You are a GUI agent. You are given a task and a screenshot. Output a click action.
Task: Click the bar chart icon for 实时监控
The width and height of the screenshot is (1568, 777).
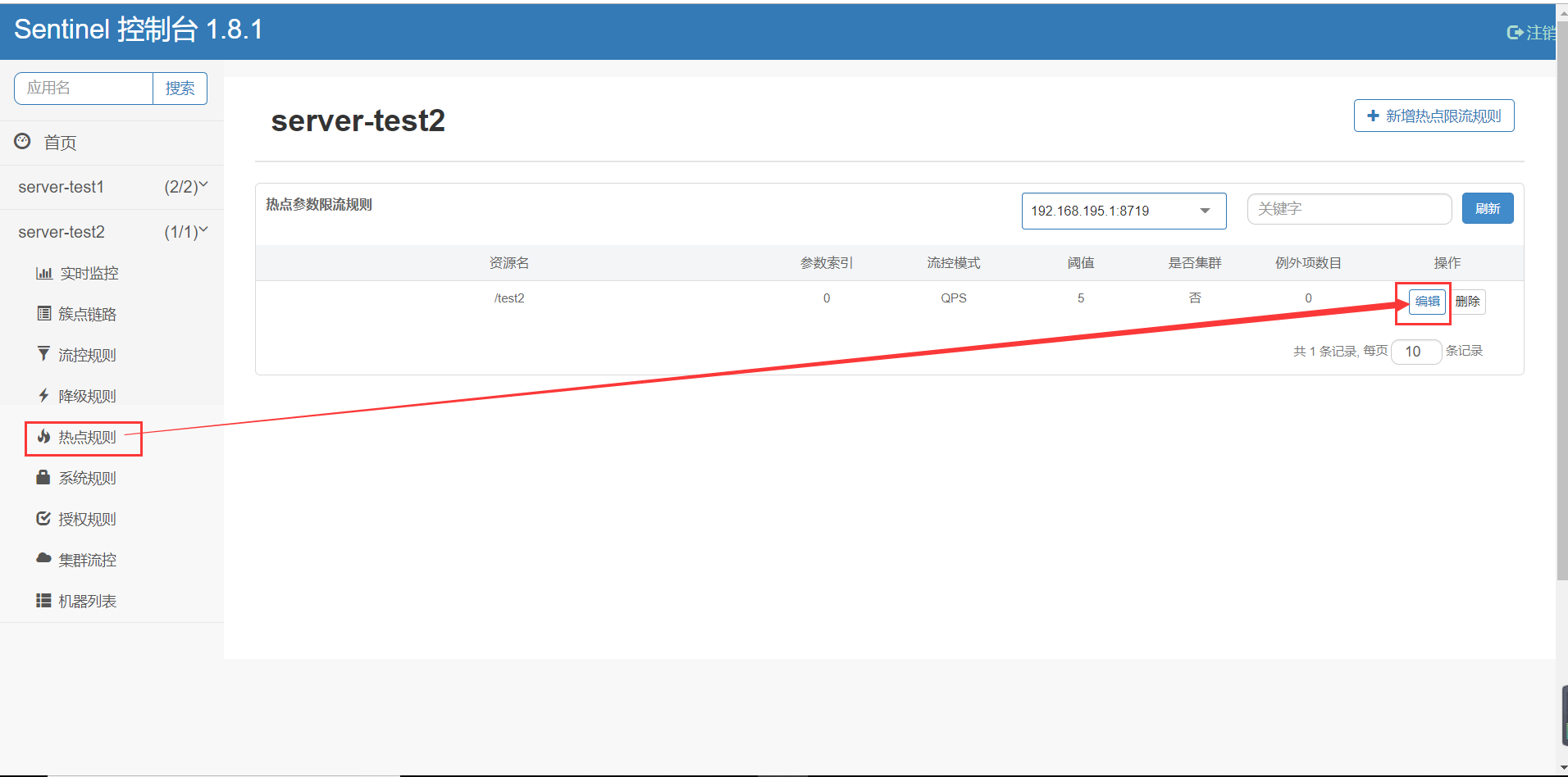44,273
